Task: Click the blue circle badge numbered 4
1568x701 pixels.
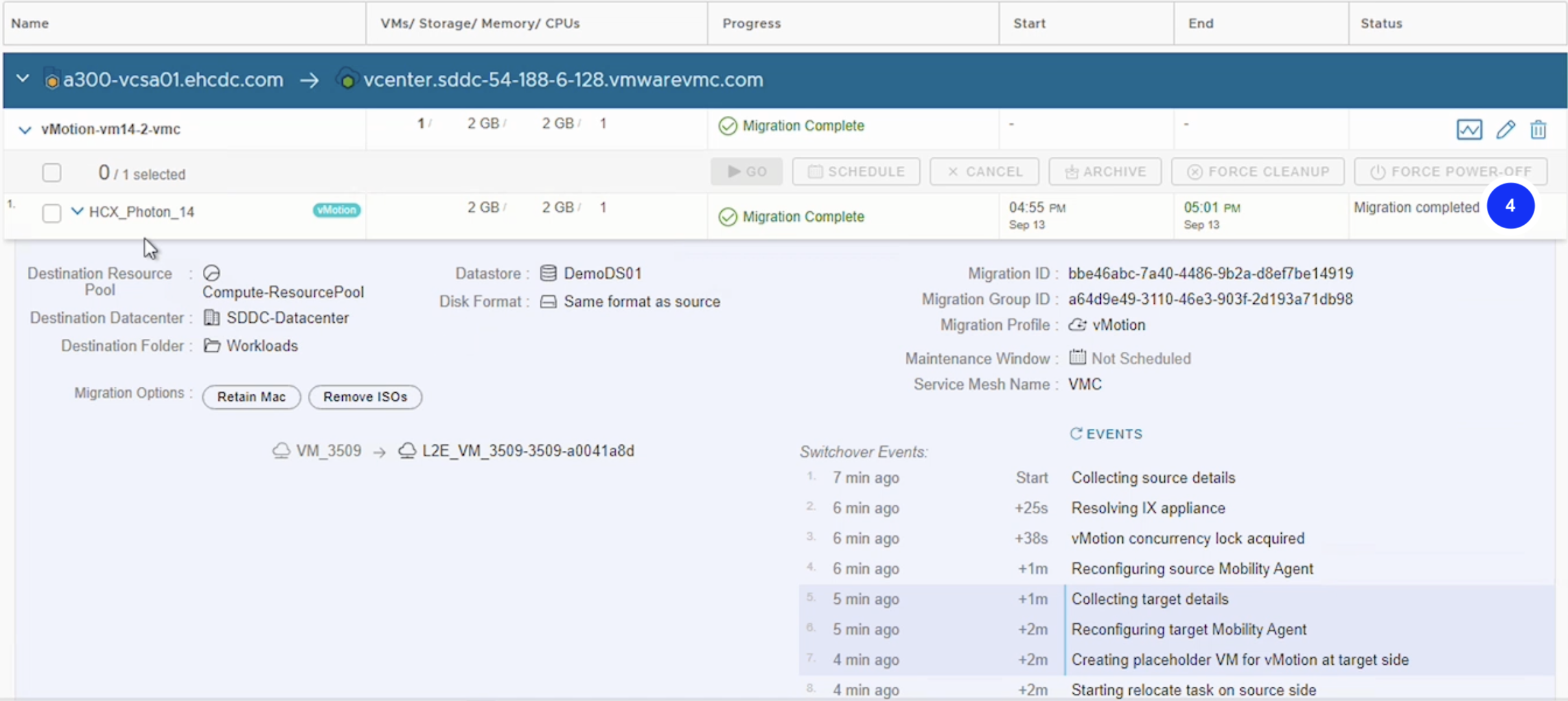Action: (1510, 206)
